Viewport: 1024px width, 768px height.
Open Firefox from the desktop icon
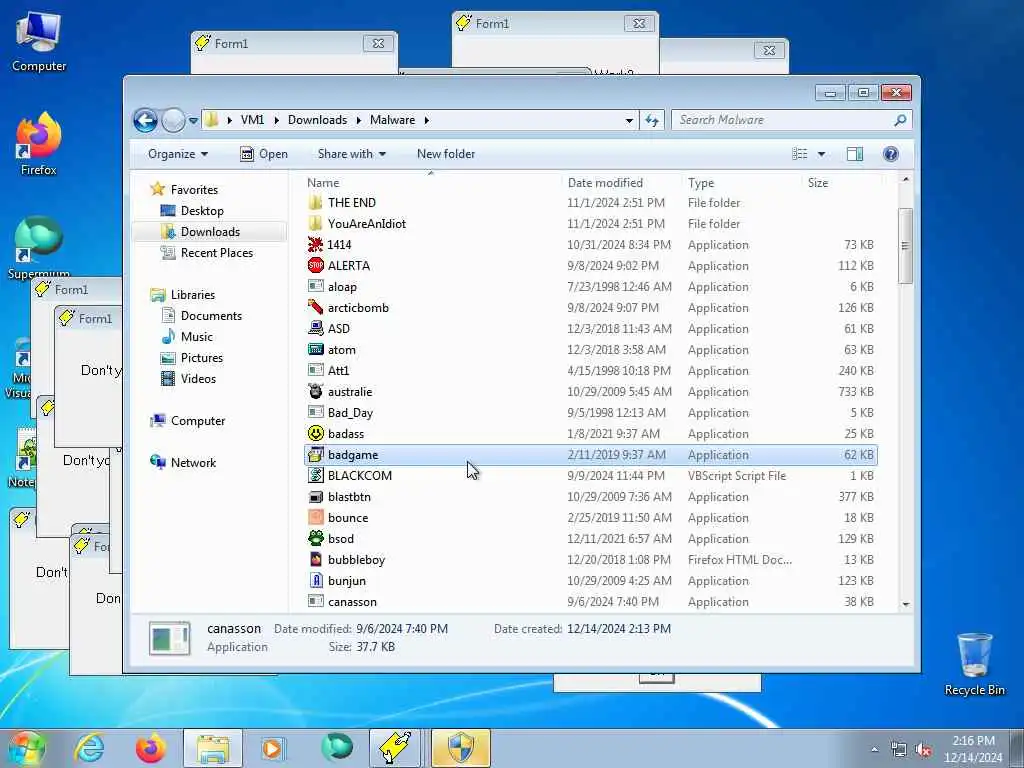click(x=39, y=144)
